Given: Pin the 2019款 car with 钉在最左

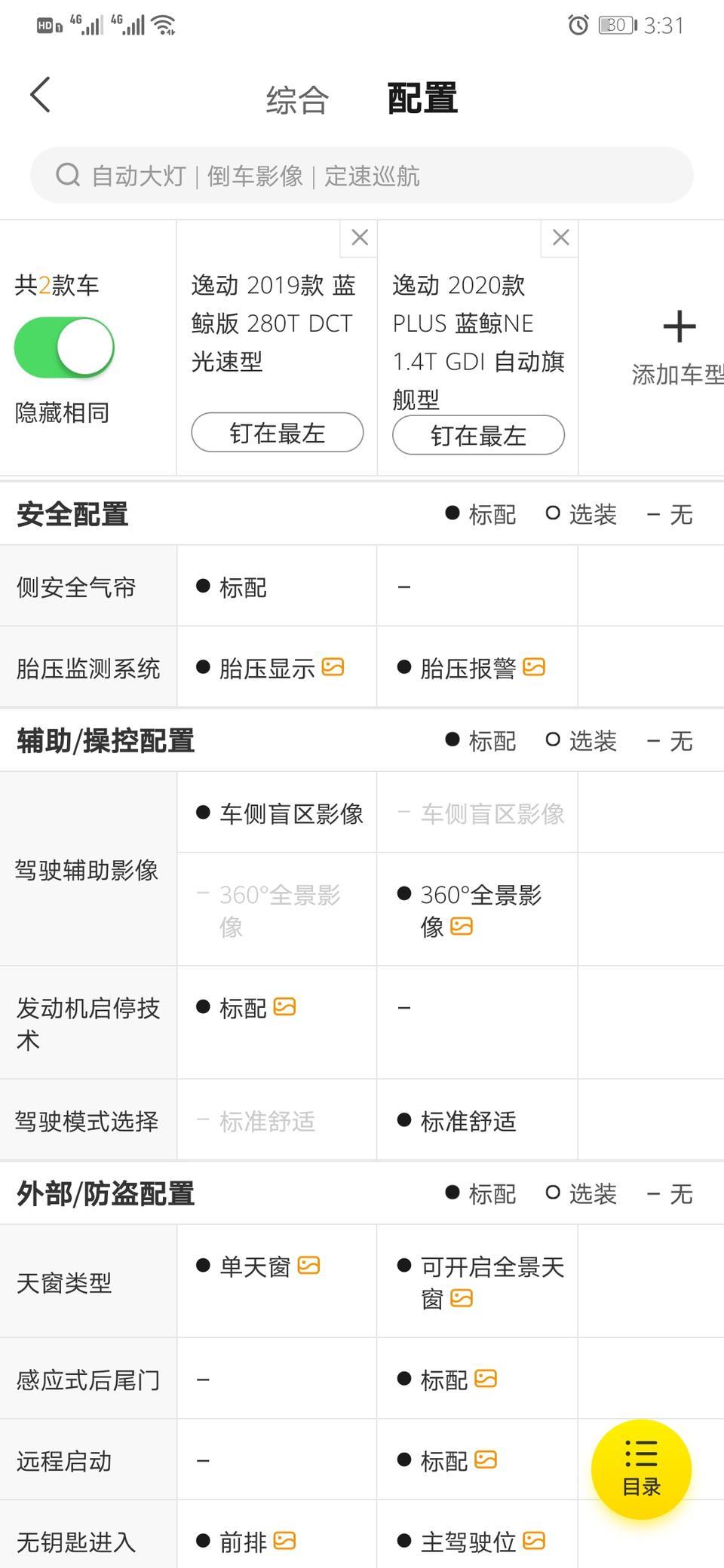Looking at the screenshot, I should (278, 433).
